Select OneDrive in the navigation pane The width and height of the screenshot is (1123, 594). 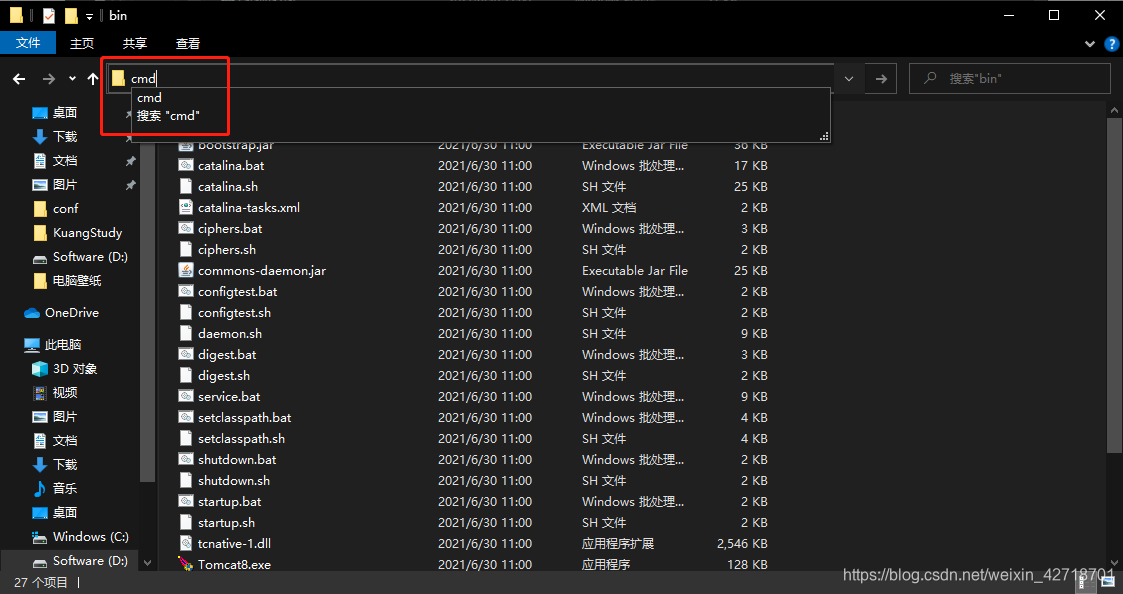(x=62, y=312)
